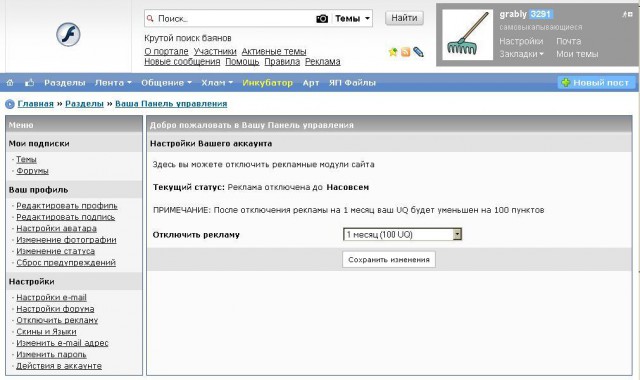Open Изменение фотографии link

tap(66, 240)
